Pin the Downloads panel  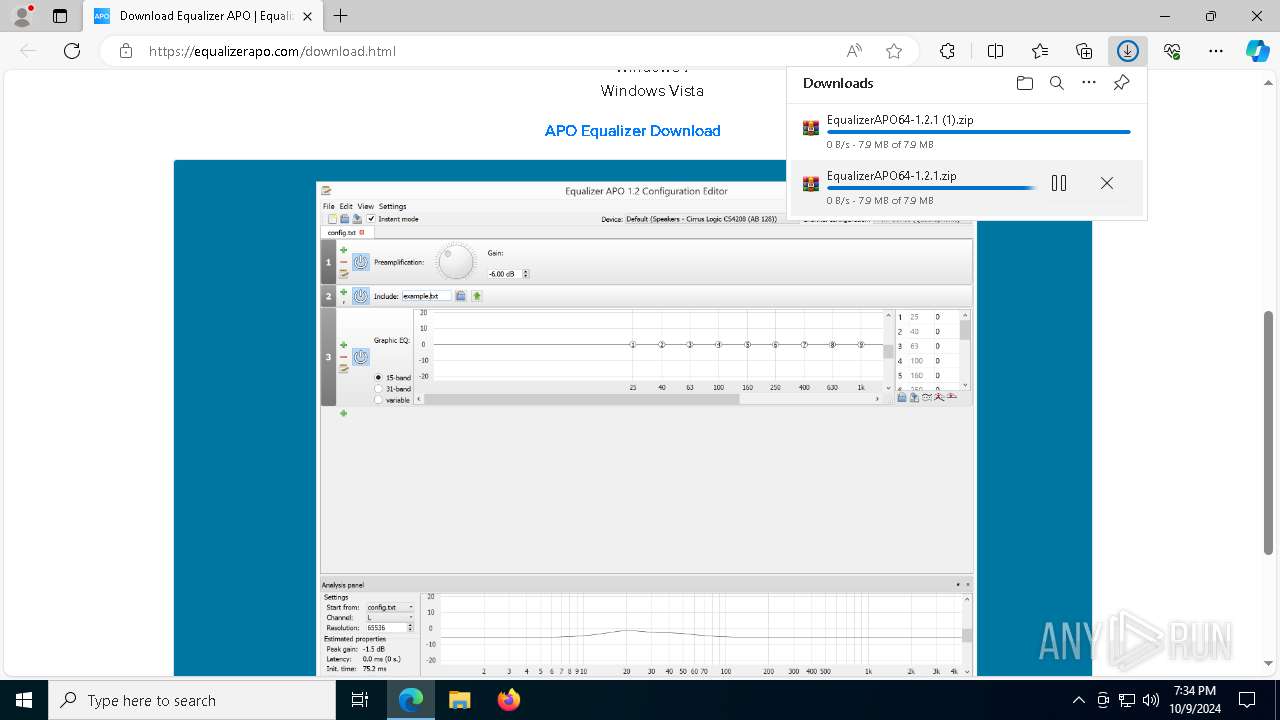[1121, 83]
